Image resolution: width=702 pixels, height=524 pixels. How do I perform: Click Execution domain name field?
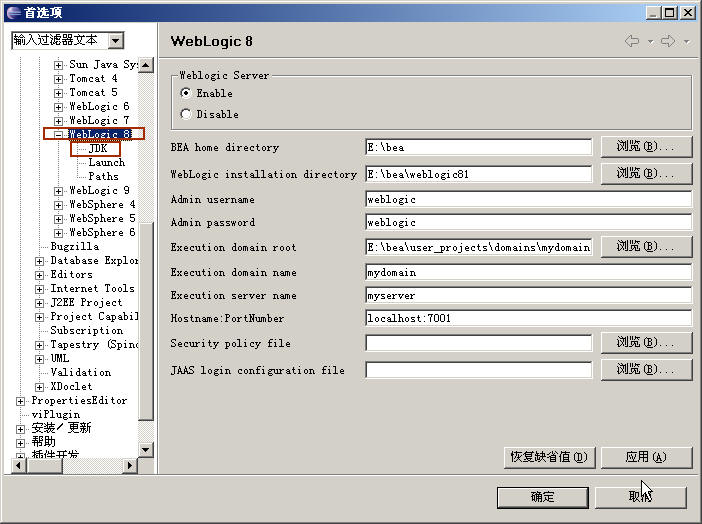(x=529, y=272)
